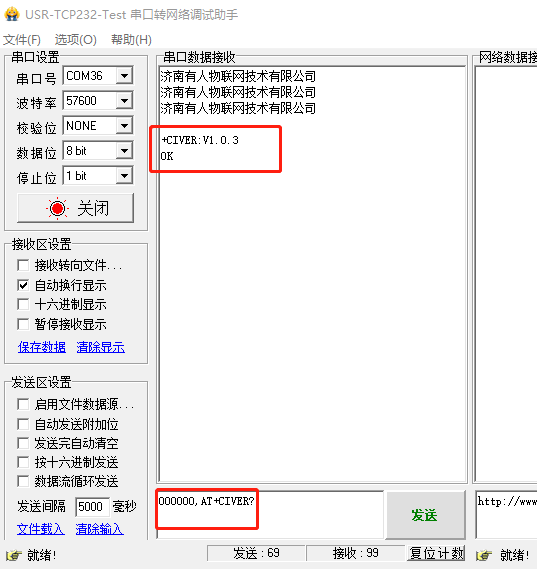Open the 选项(O) menu
Screen dimensions: 537x569
(x=75, y=40)
